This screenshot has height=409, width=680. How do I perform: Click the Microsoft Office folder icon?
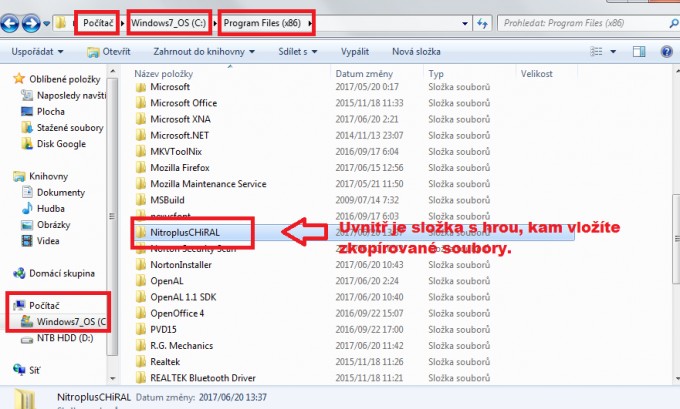[x=141, y=103]
